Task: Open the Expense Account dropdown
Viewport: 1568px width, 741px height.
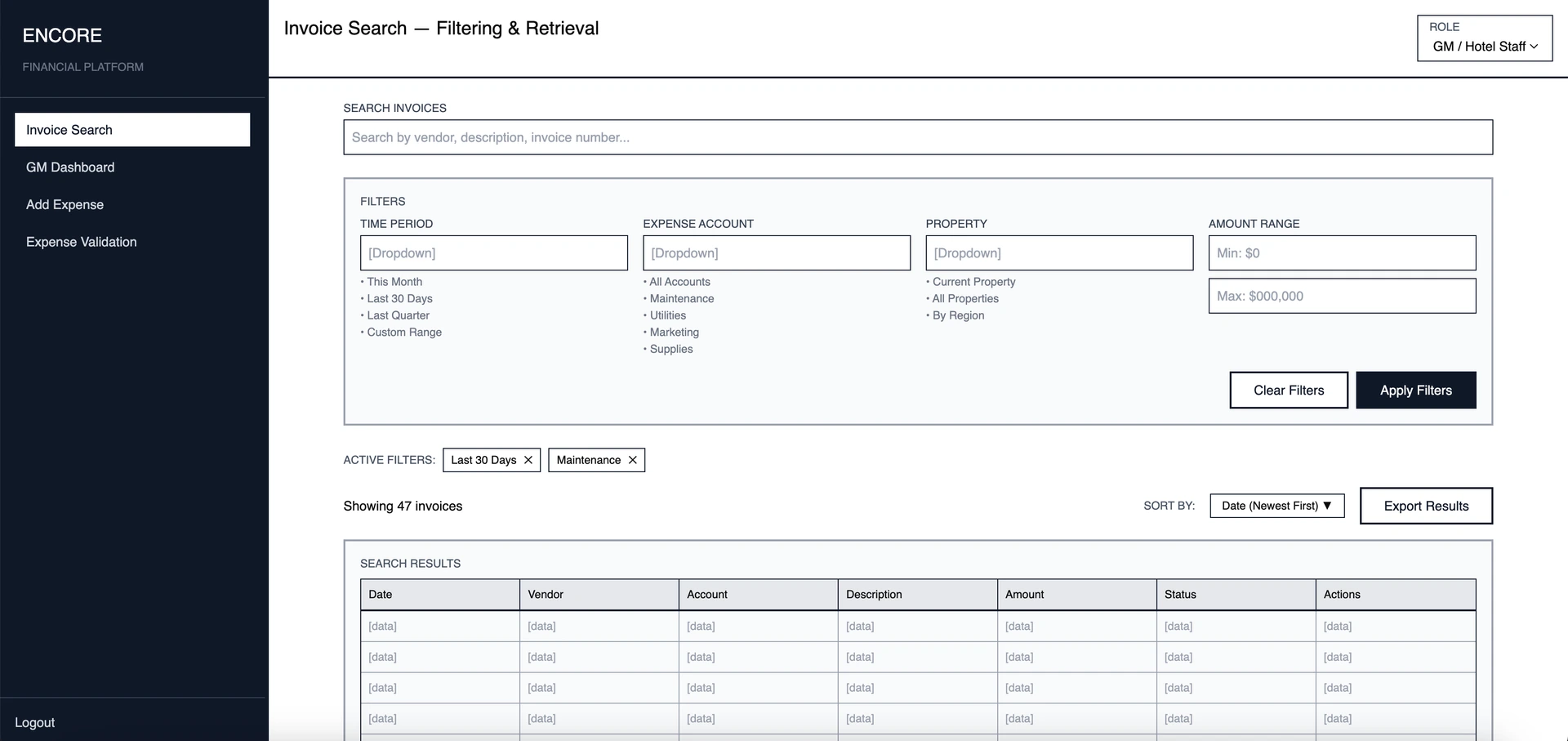Action: pos(776,252)
